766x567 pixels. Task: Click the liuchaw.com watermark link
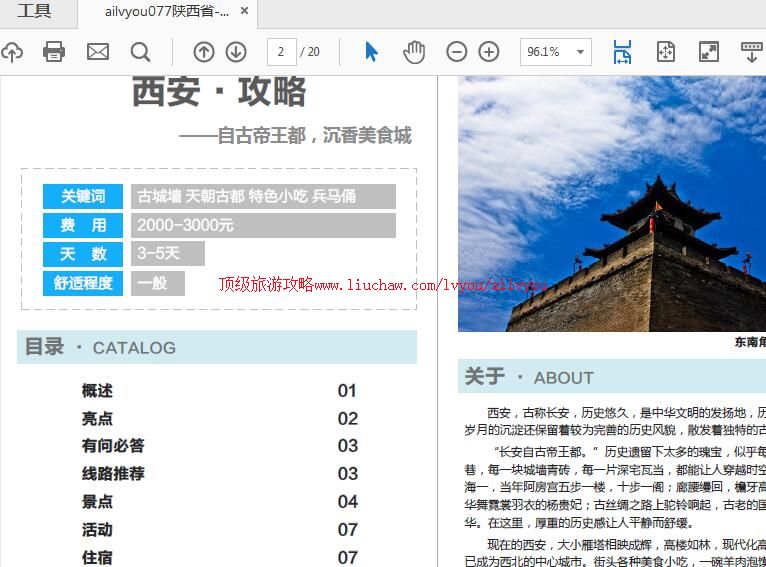383,285
